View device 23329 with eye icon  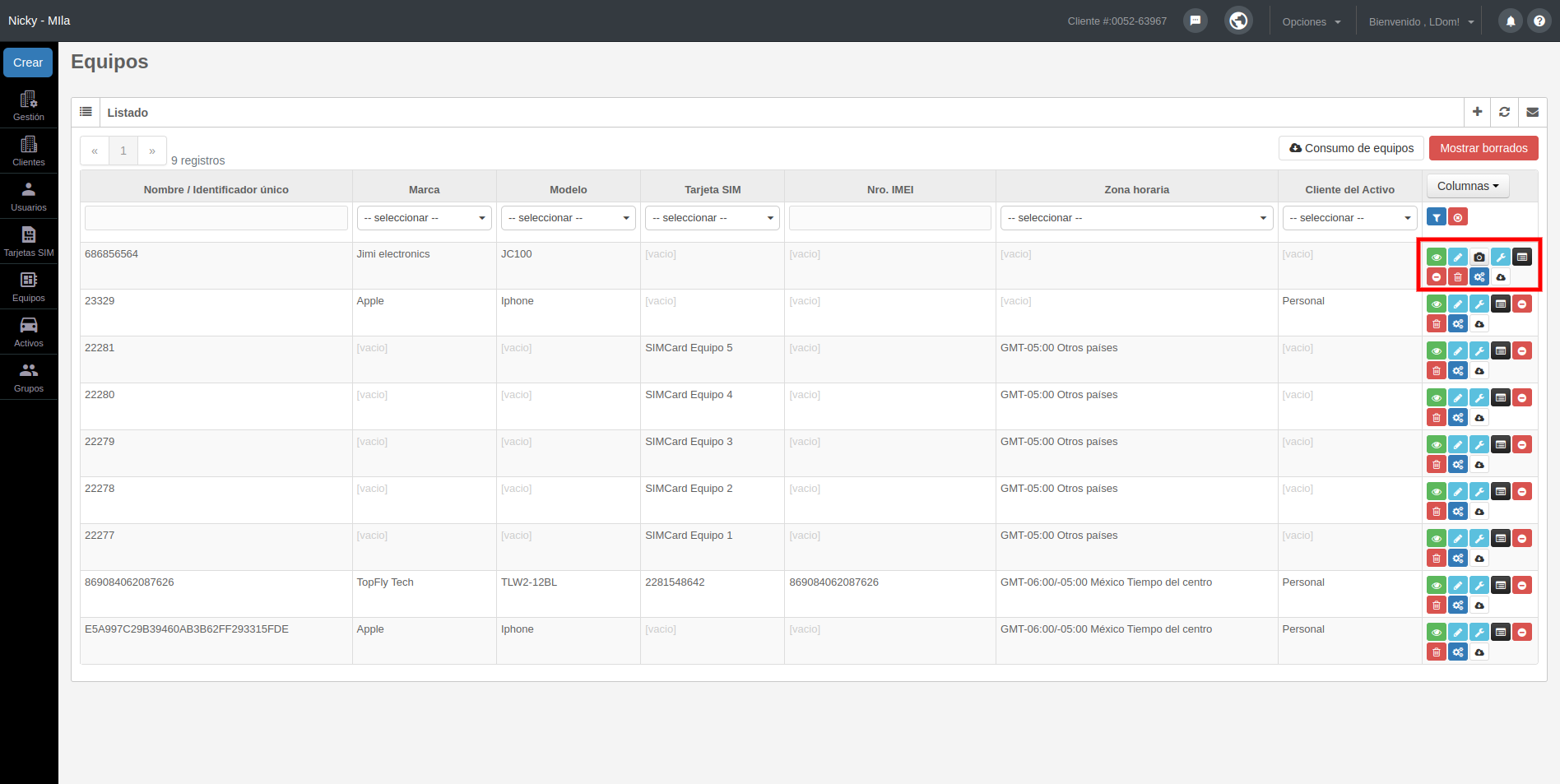pyautogui.click(x=1437, y=304)
